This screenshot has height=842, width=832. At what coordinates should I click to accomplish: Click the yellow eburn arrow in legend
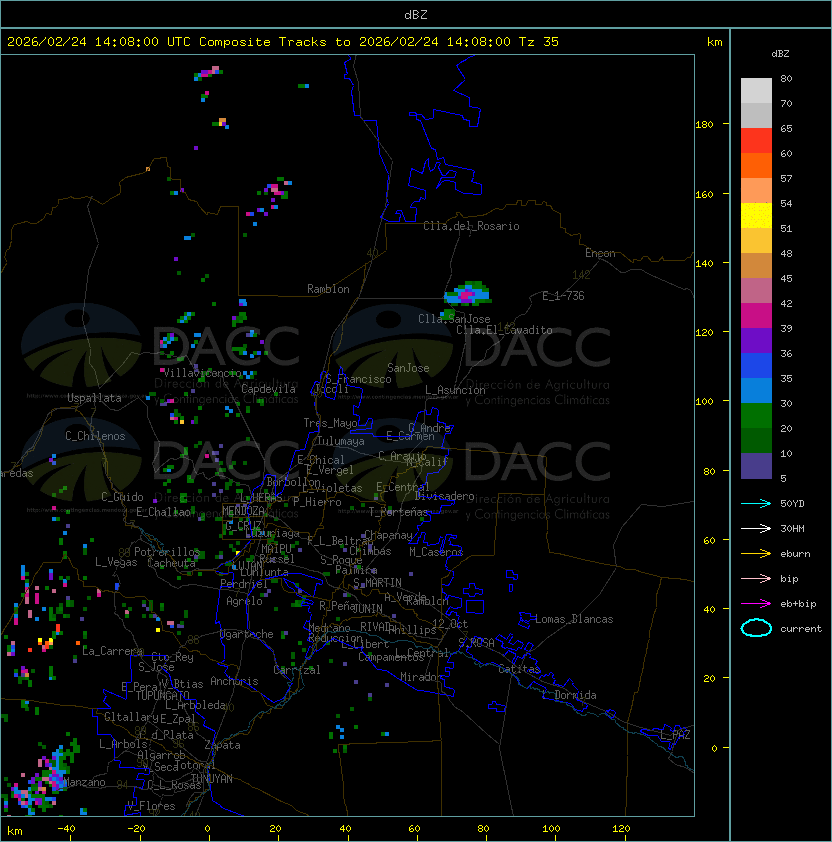click(756, 554)
